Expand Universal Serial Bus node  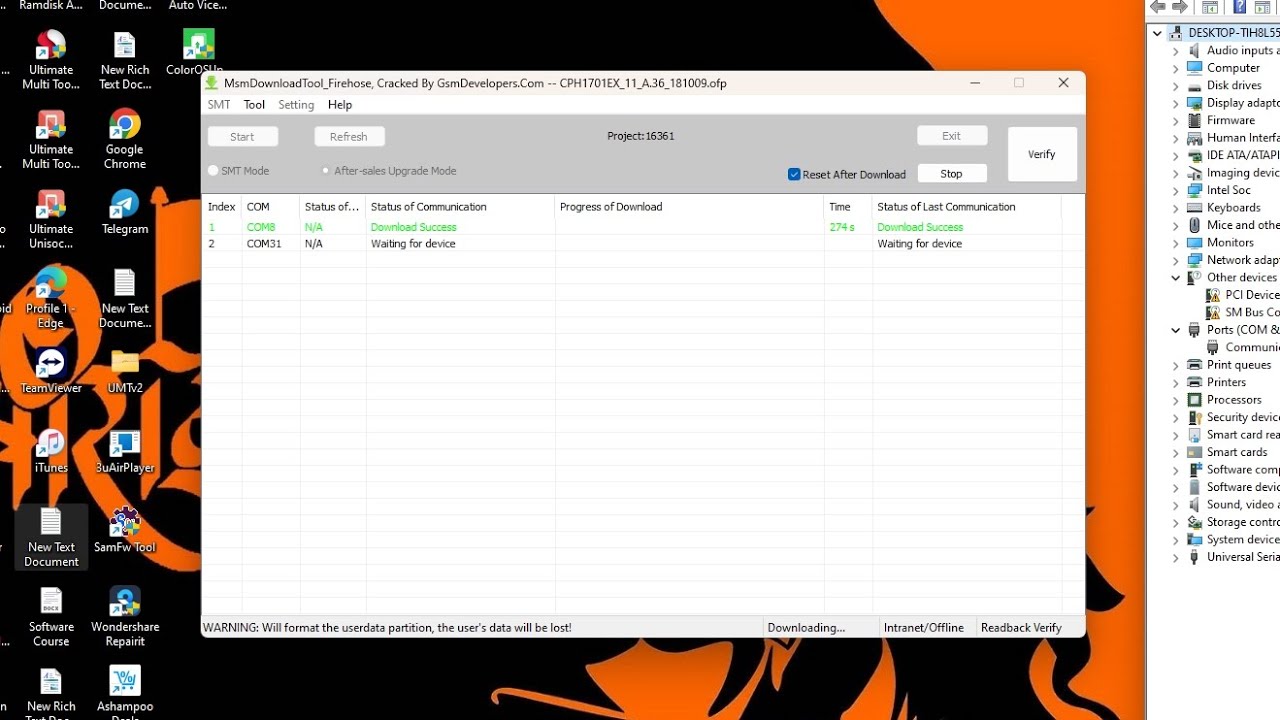pyautogui.click(x=1176, y=557)
